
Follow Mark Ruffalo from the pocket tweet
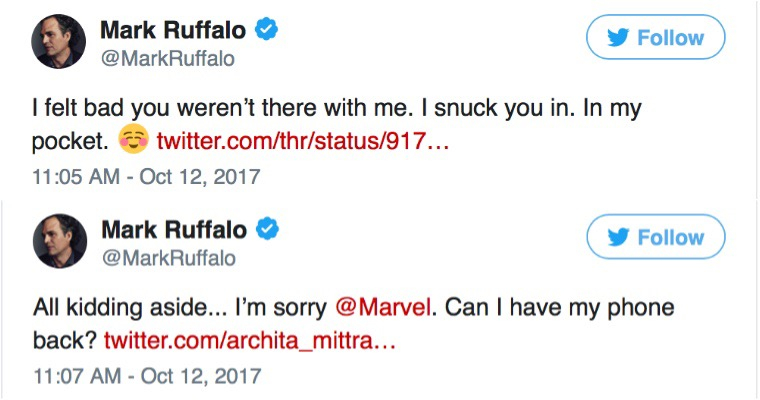pos(655,38)
